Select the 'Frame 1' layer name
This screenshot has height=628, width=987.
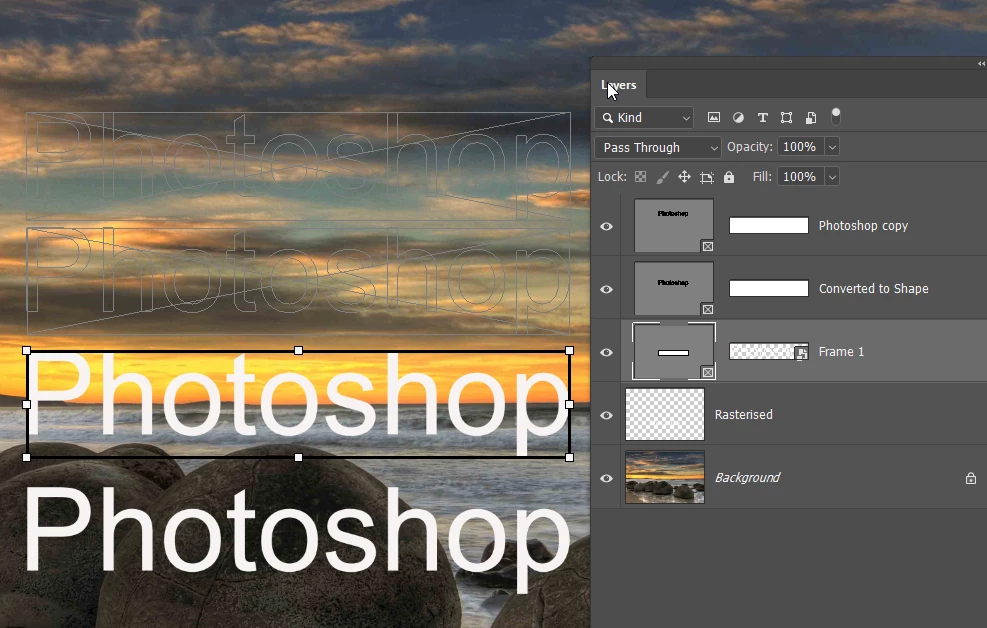pyautogui.click(x=841, y=352)
